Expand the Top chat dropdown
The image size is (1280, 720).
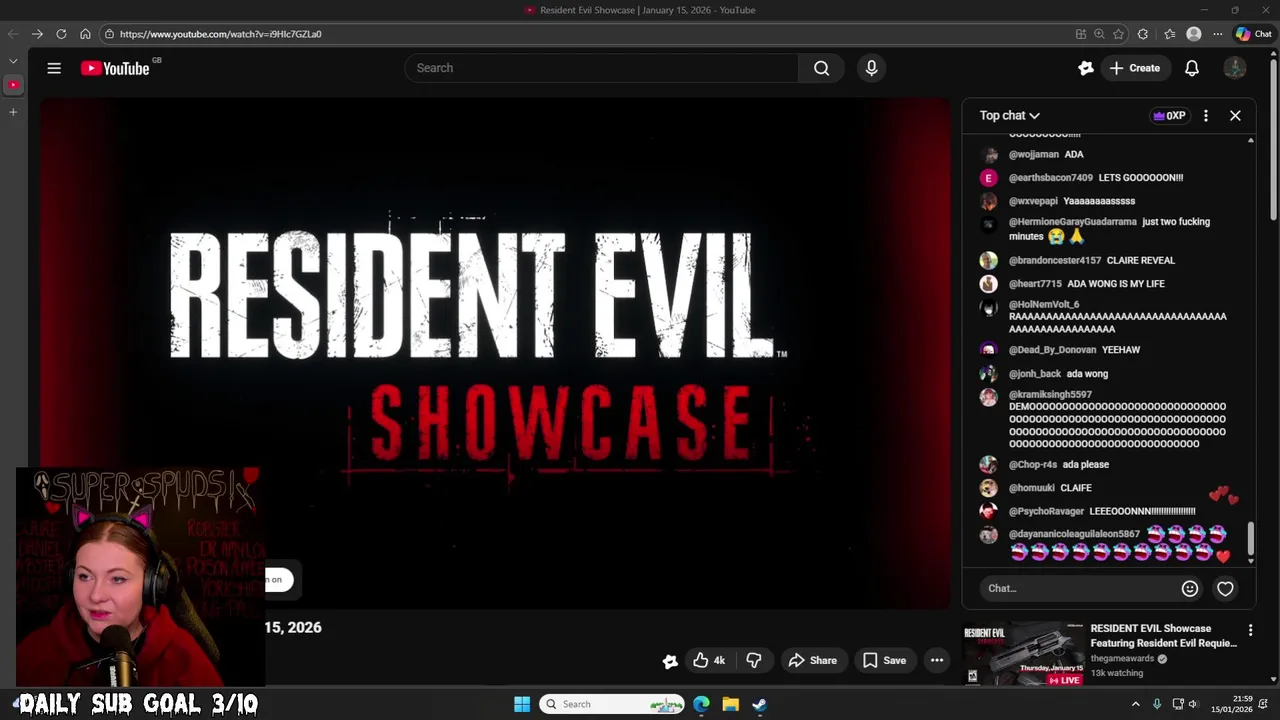pyautogui.click(x=1010, y=116)
